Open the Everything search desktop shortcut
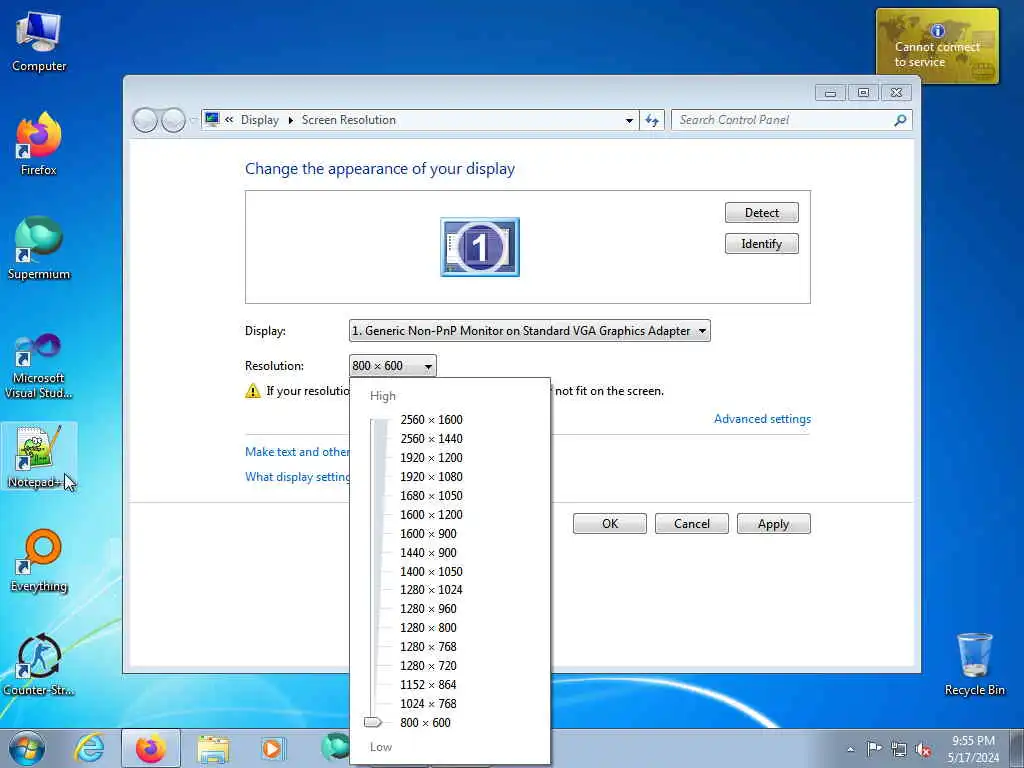The image size is (1024, 768). pyautogui.click(x=39, y=560)
